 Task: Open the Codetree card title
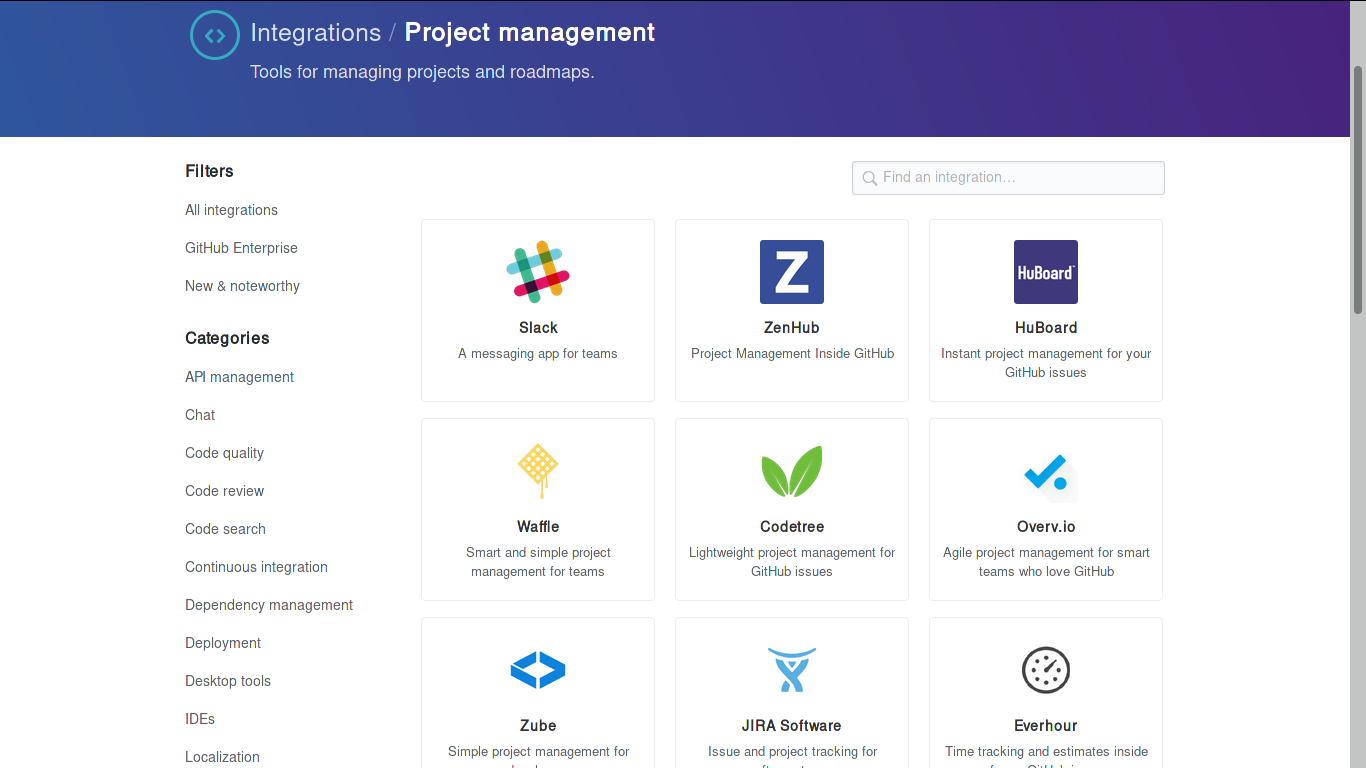[792, 527]
